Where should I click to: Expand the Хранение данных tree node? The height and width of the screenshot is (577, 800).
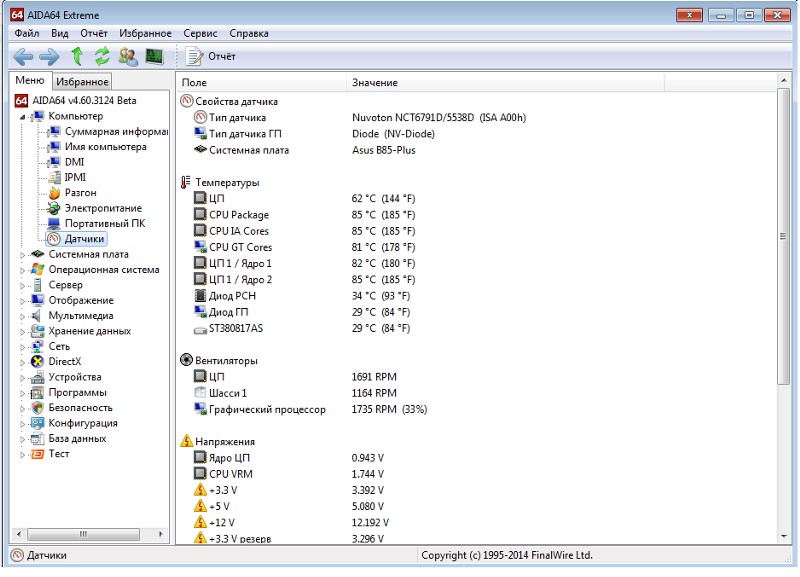pos(22,332)
